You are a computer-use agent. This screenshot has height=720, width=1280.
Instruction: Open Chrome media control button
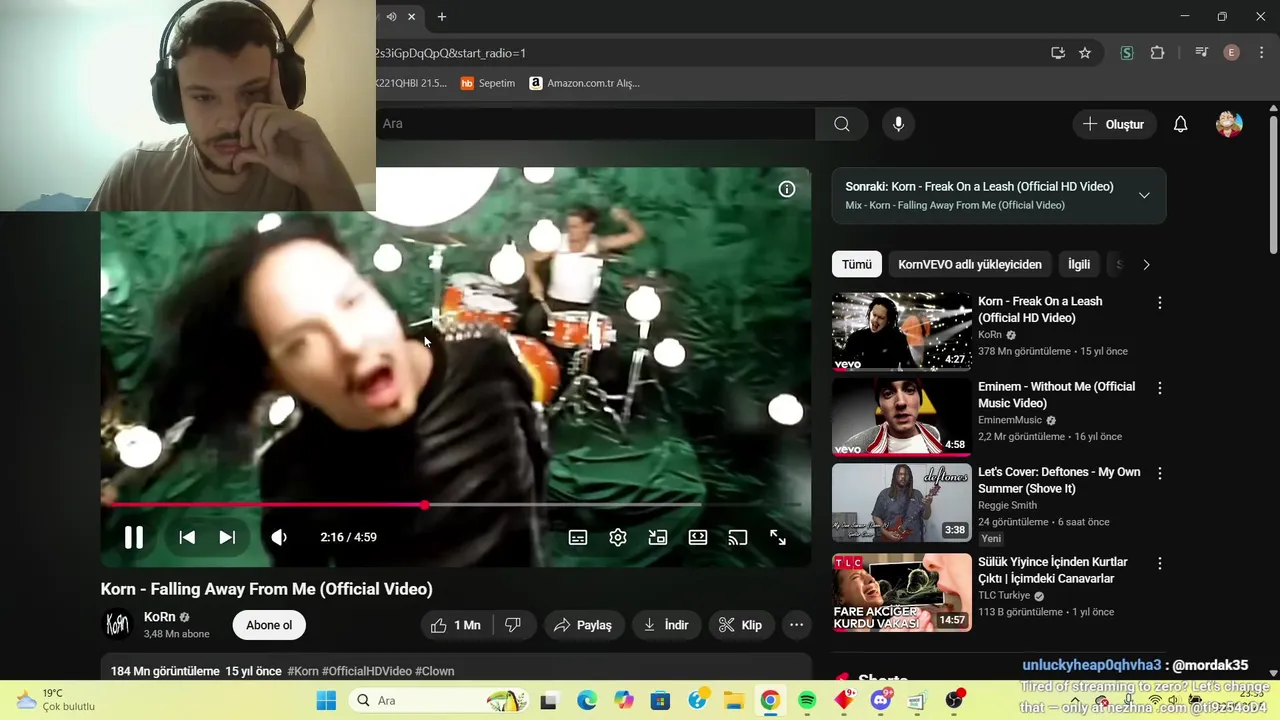[x=1202, y=53]
